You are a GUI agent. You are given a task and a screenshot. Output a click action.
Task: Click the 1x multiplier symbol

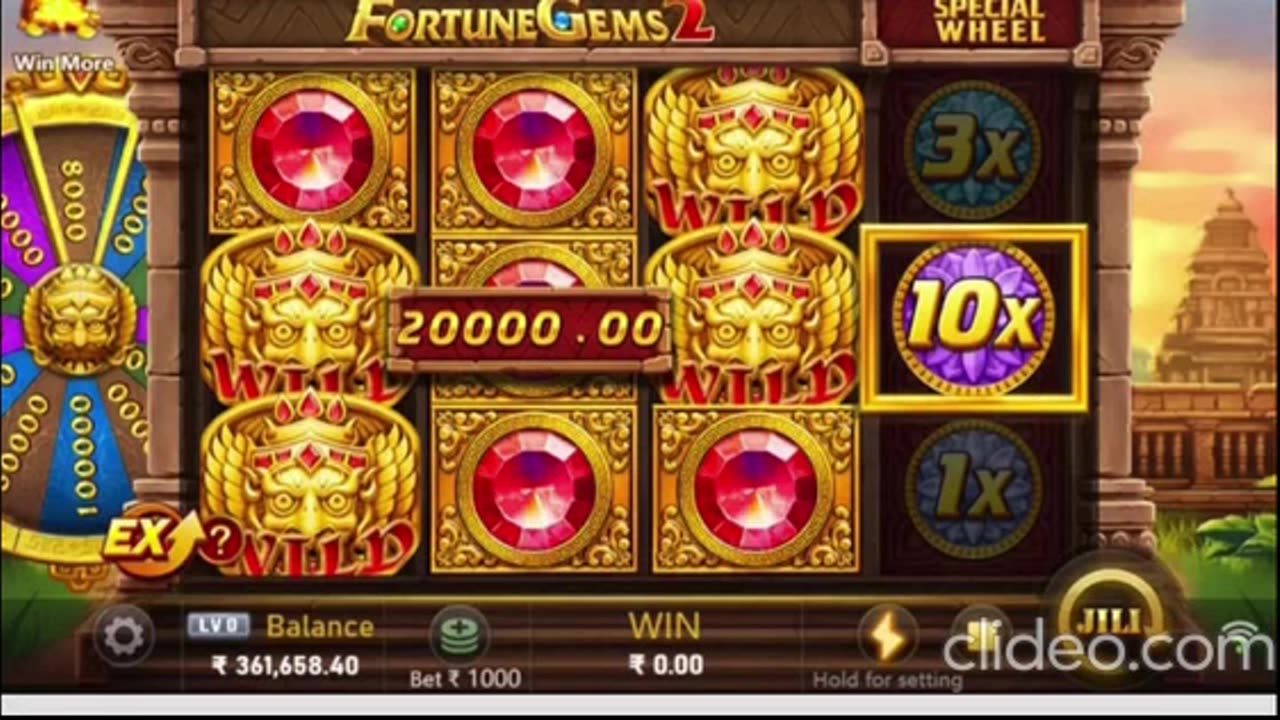(972, 488)
